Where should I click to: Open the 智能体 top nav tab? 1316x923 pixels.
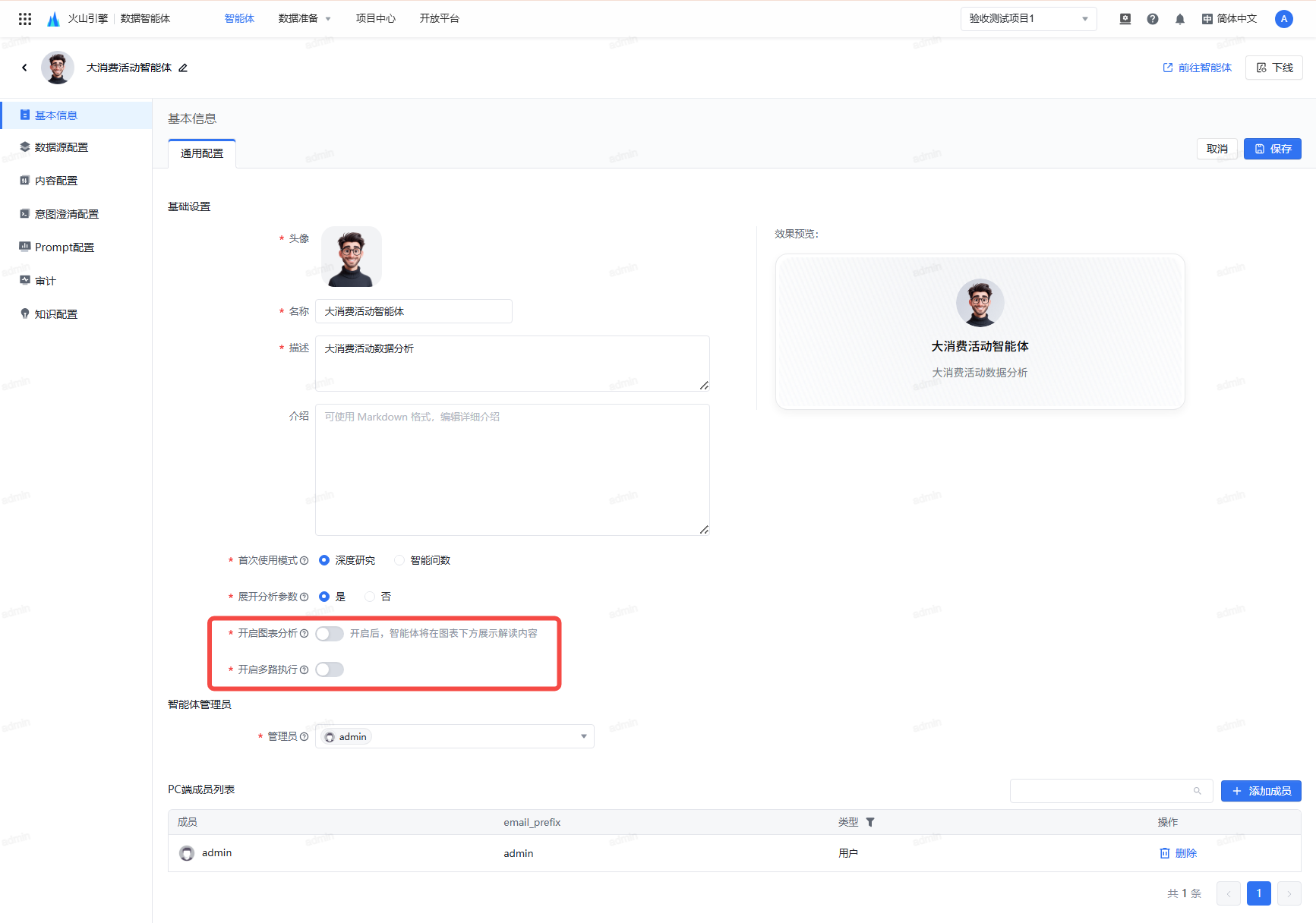(239, 19)
